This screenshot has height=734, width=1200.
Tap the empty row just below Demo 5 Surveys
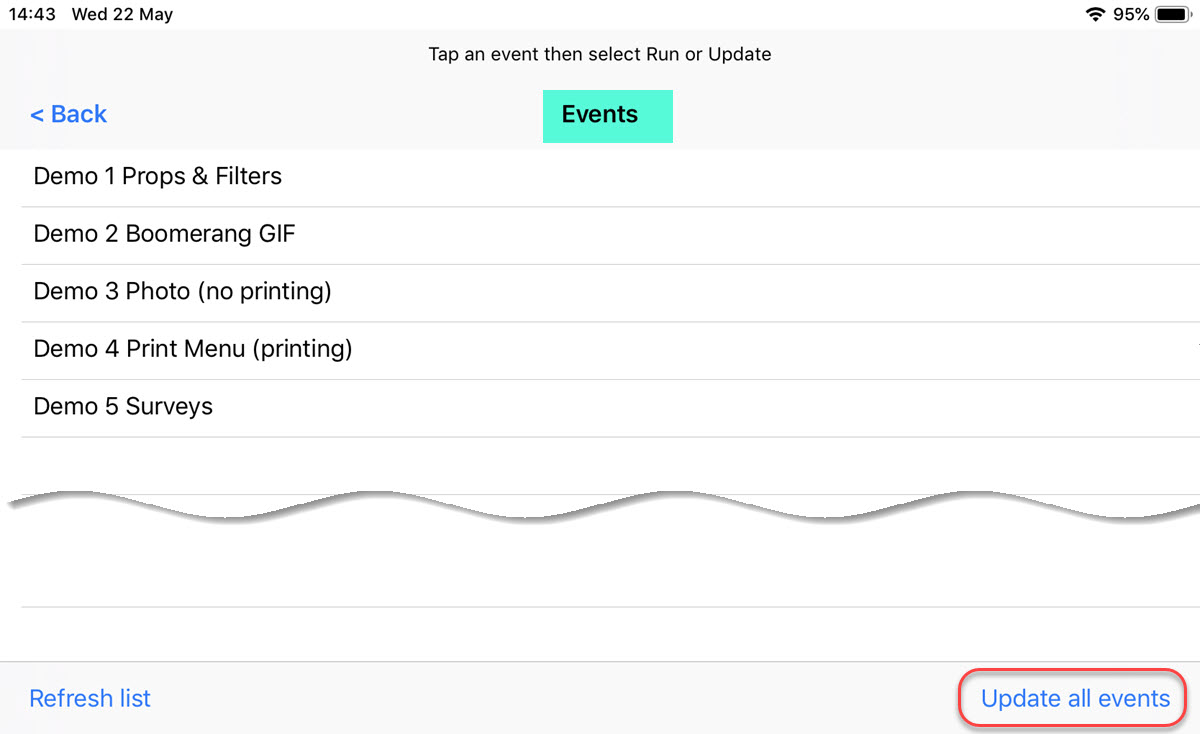pyautogui.click(x=610, y=462)
